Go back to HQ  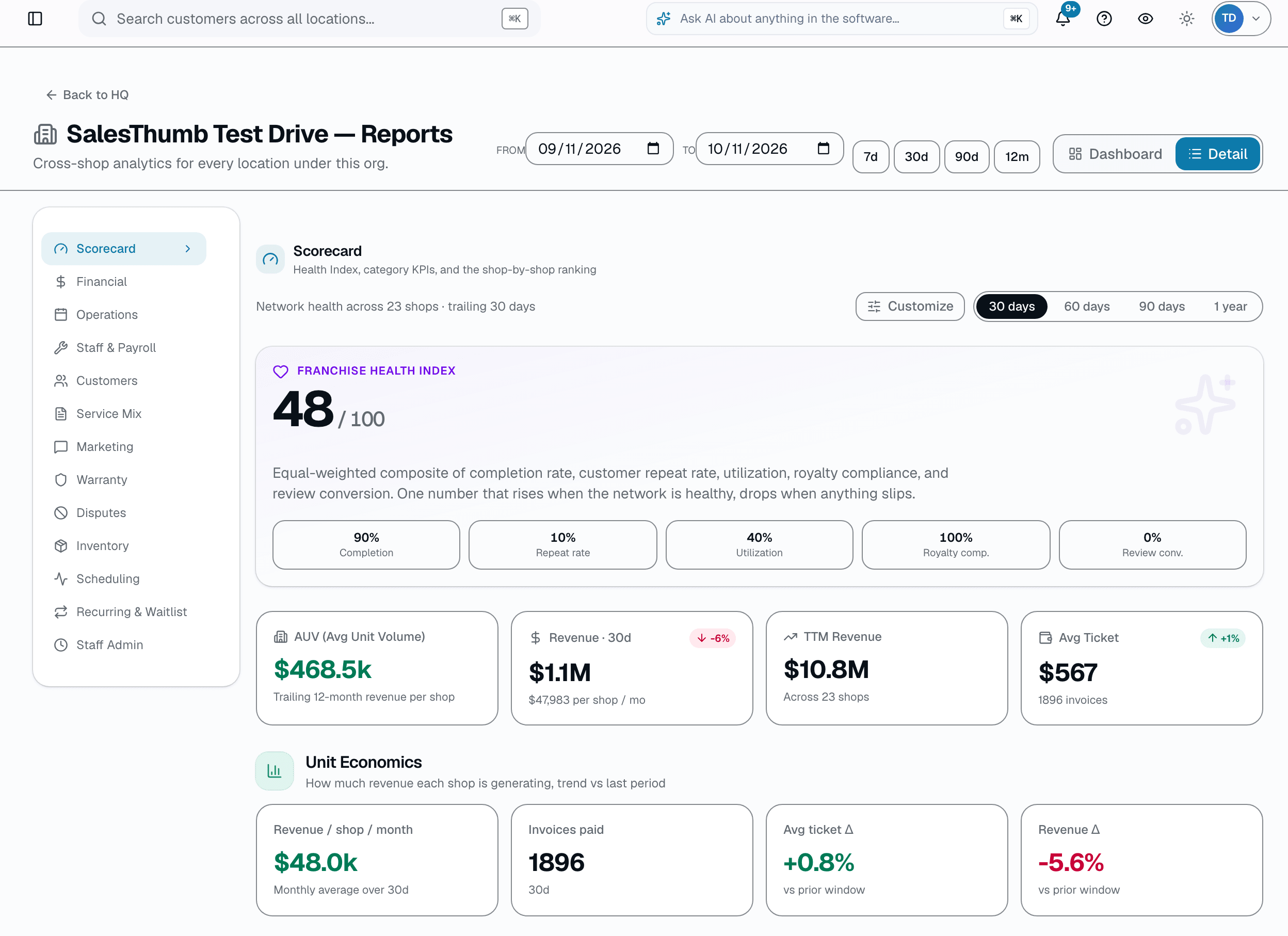pos(87,95)
